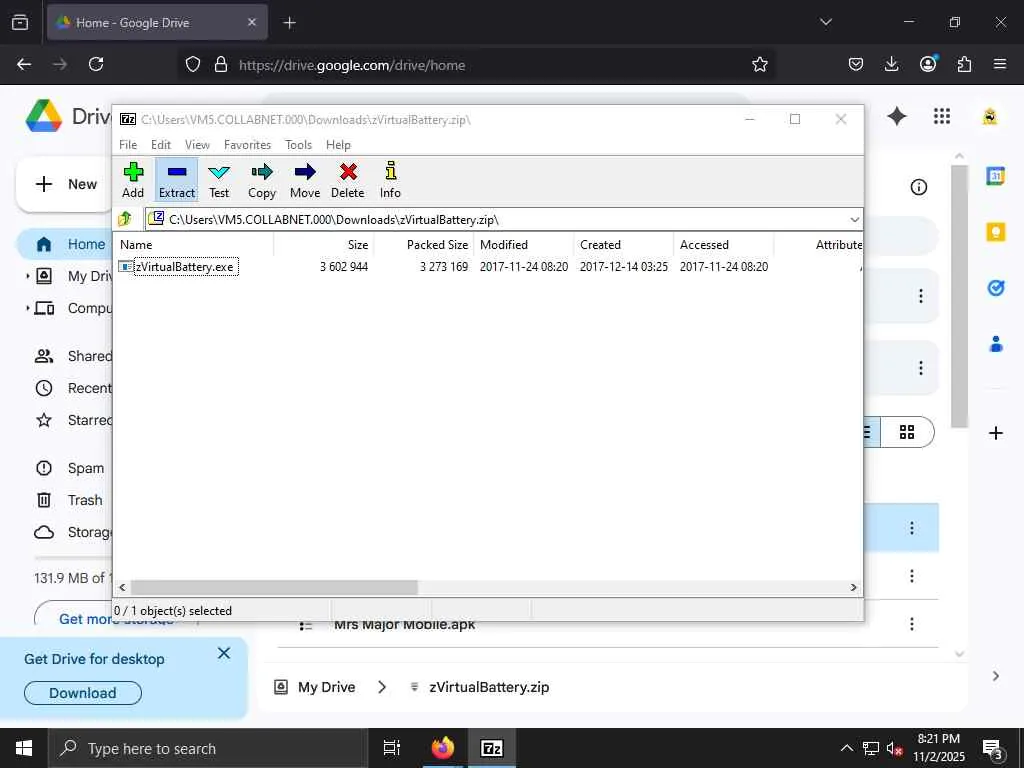Image resolution: width=1024 pixels, height=768 pixels.
Task: Open the Google apps grid
Action: point(942,117)
